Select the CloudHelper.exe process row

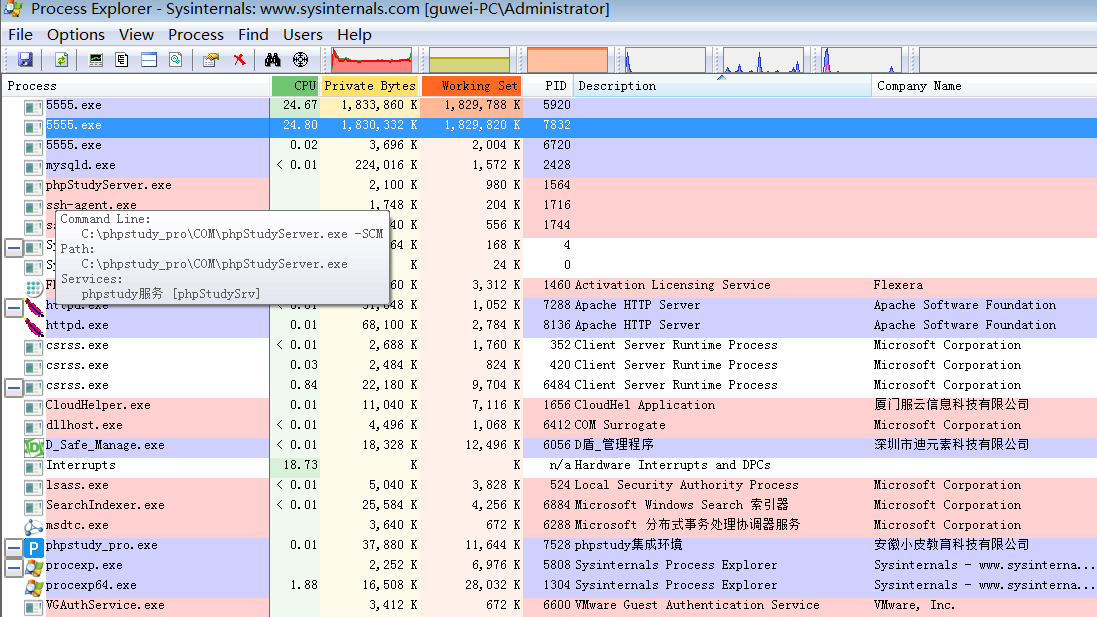click(548, 406)
